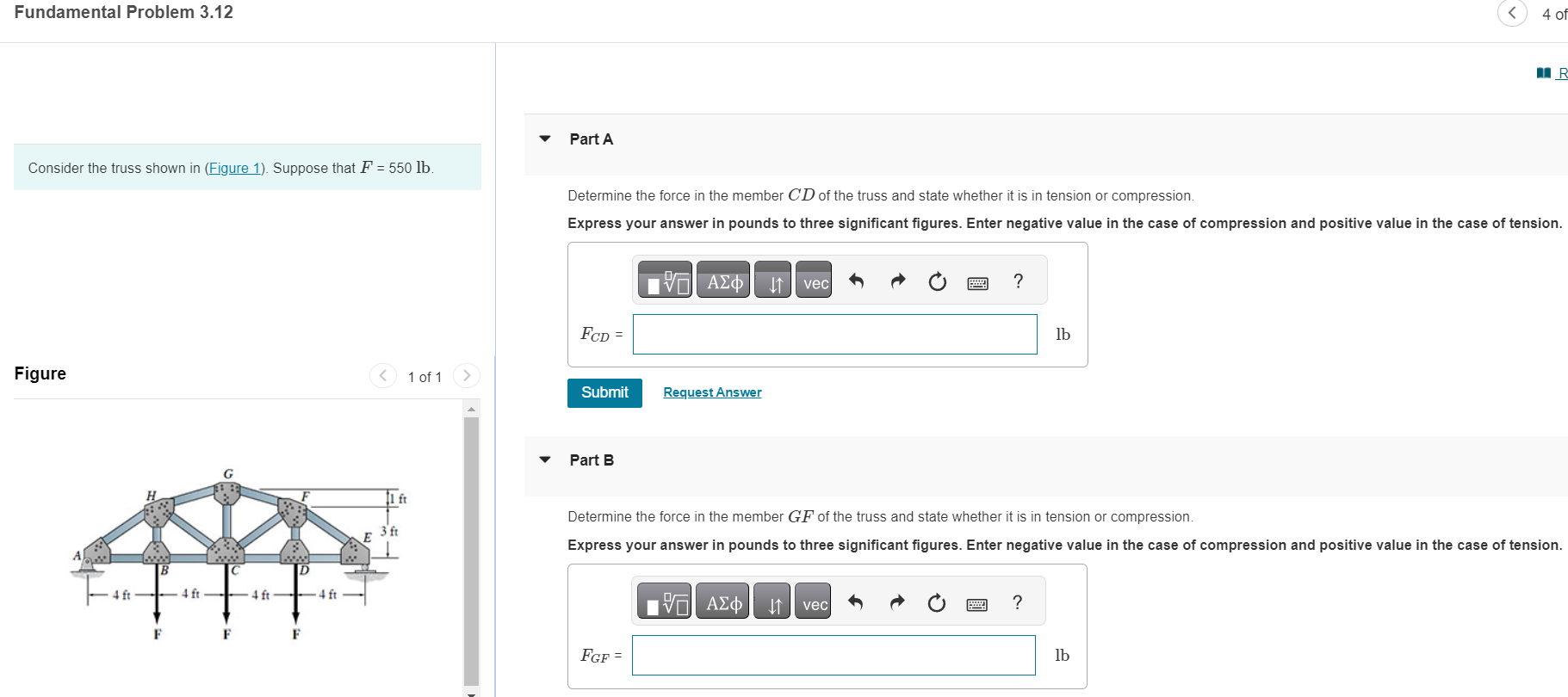This screenshot has width=1568, height=697.
Task: Reset Part B answer field
Action: coord(937,602)
